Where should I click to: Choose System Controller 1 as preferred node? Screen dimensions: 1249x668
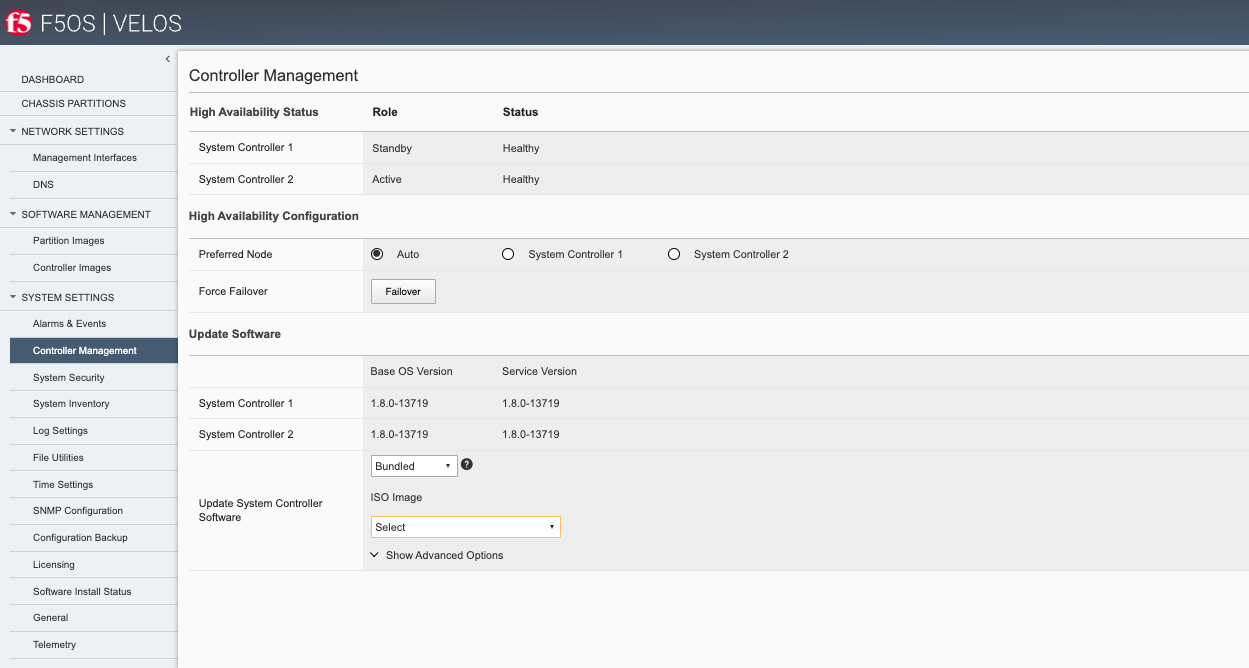(x=508, y=254)
